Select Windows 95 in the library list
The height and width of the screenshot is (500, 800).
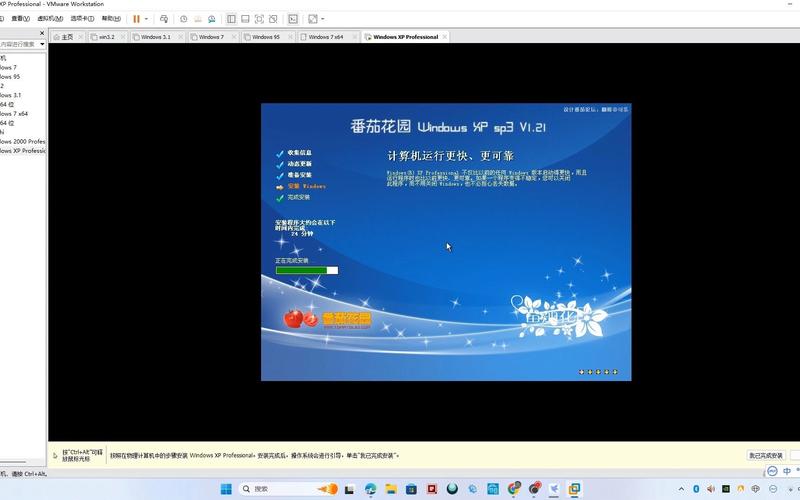(x=10, y=77)
